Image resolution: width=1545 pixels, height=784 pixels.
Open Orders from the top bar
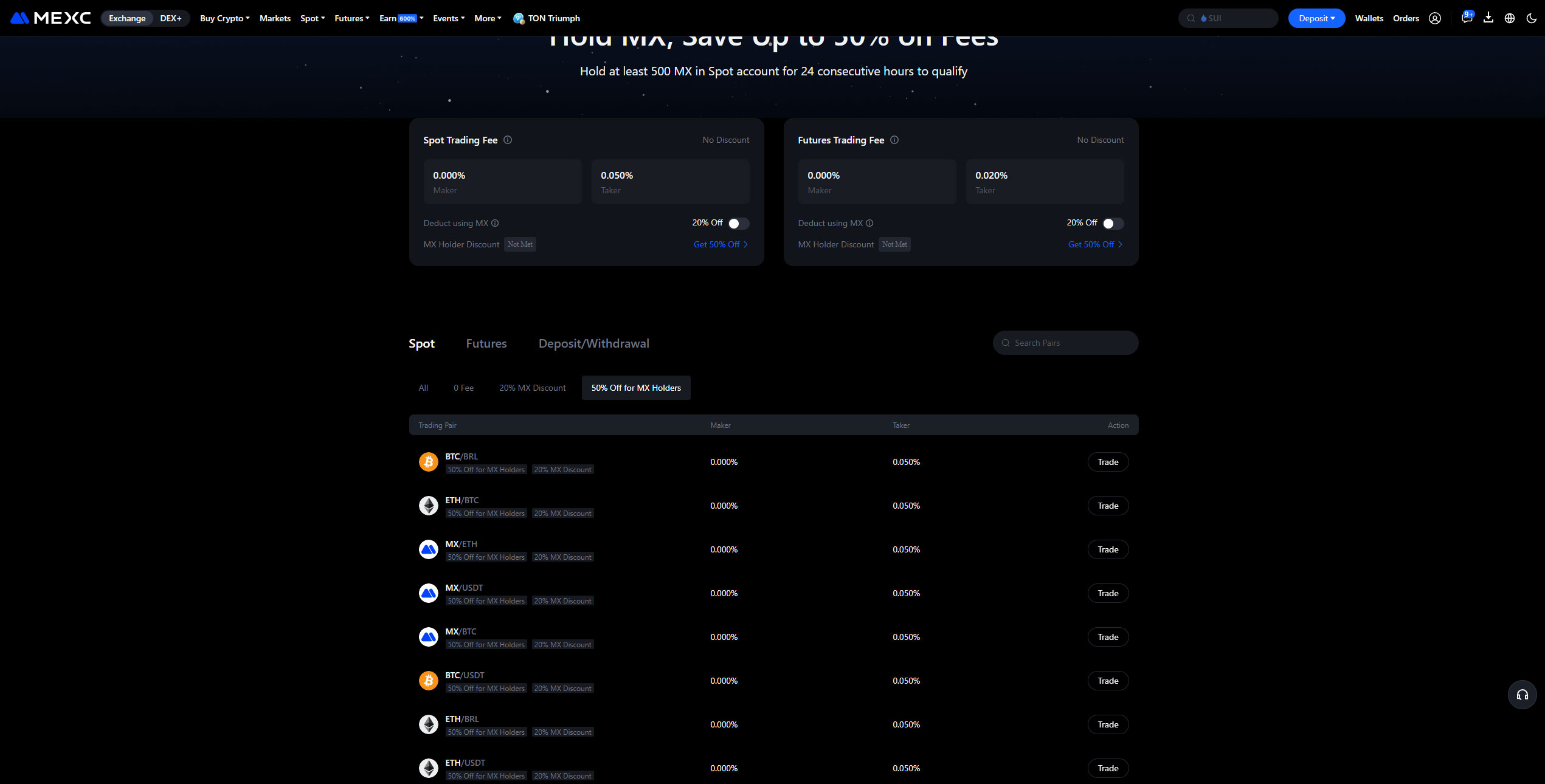pyautogui.click(x=1406, y=18)
